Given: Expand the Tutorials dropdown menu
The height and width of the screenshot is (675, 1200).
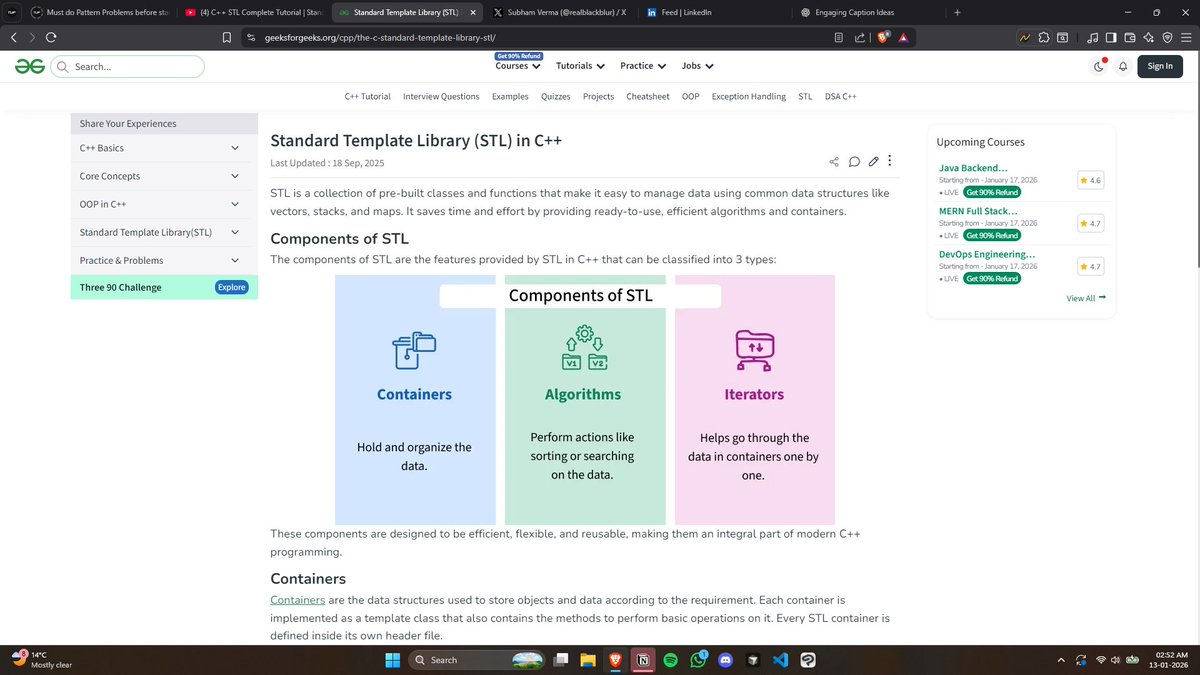Looking at the screenshot, I should tap(580, 66).
